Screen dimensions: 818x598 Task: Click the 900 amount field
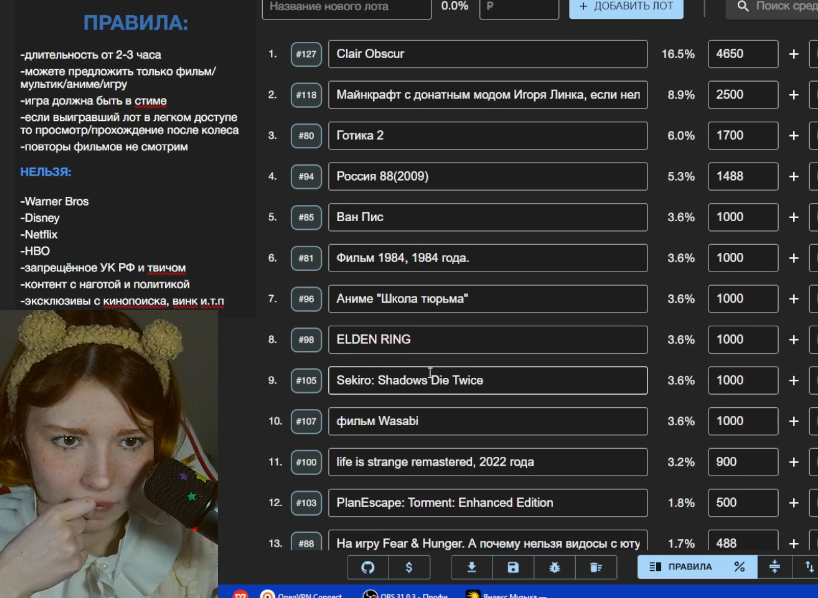click(x=743, y=462)
